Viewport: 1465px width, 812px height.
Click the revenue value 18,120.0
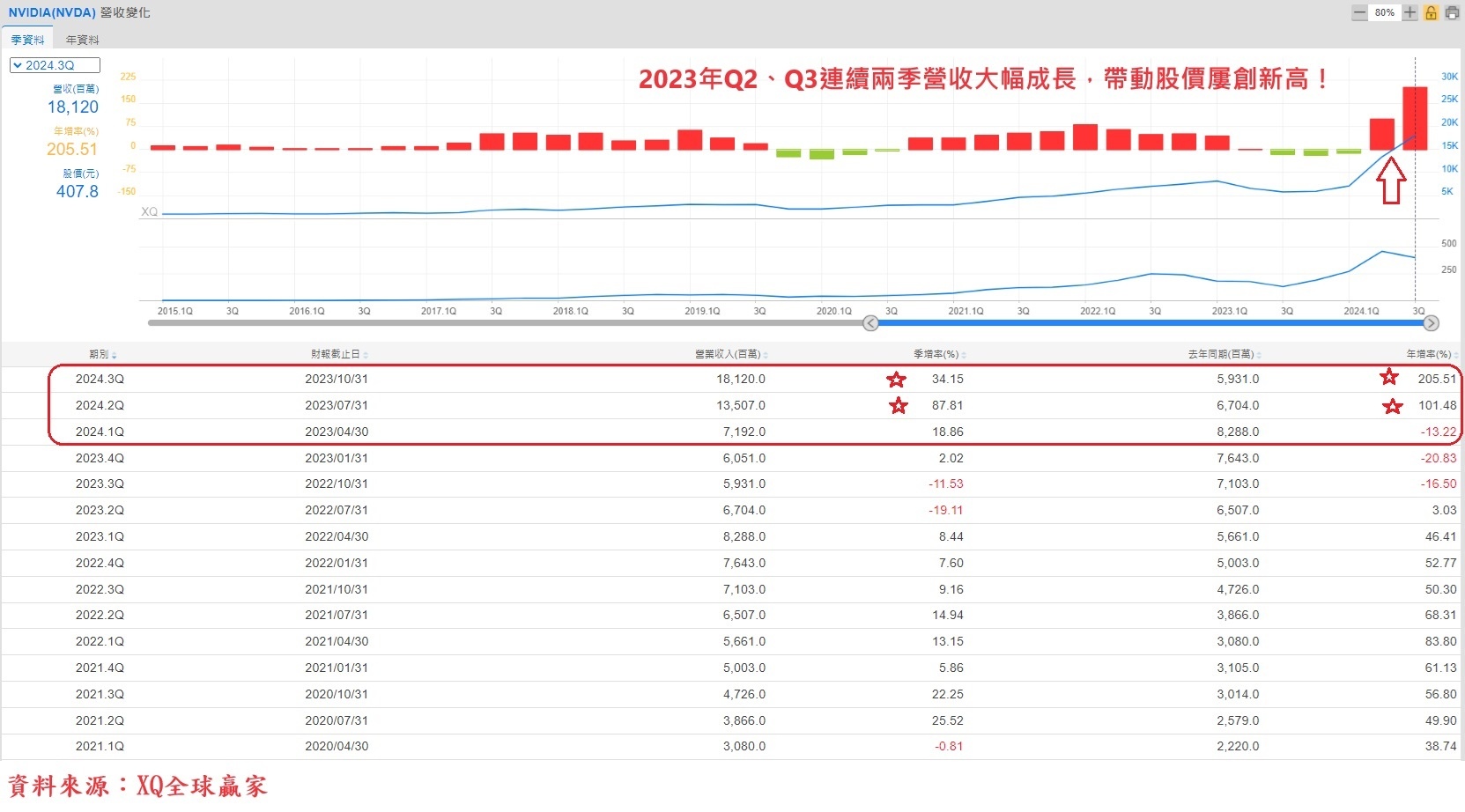(741, 379)
